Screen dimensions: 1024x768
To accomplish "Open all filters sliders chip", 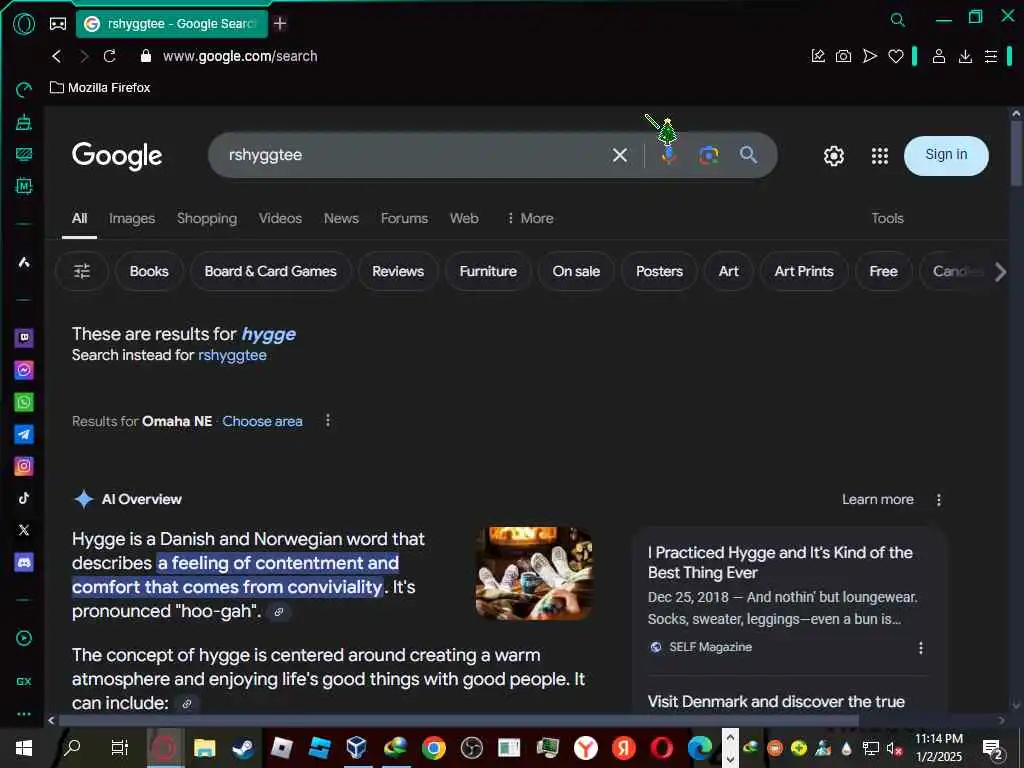I will pyautogui.click(x=82, y=271).
